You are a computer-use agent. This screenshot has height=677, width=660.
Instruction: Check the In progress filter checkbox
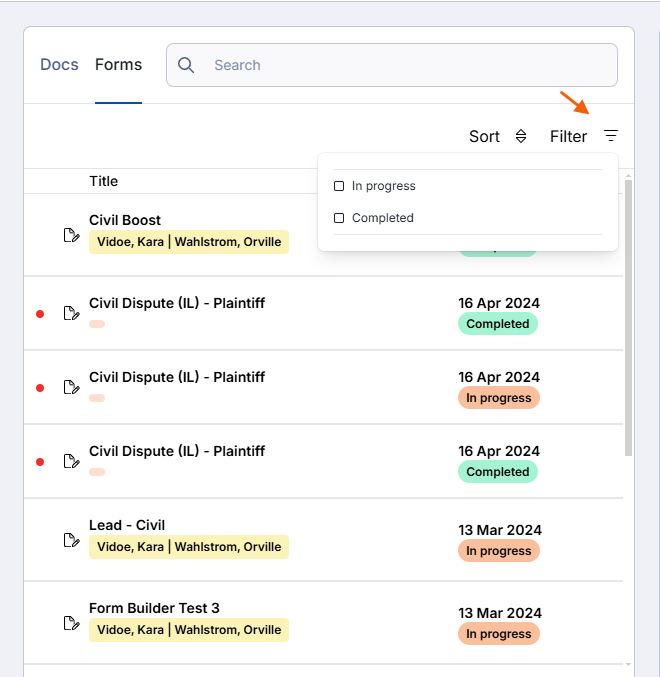339,186
